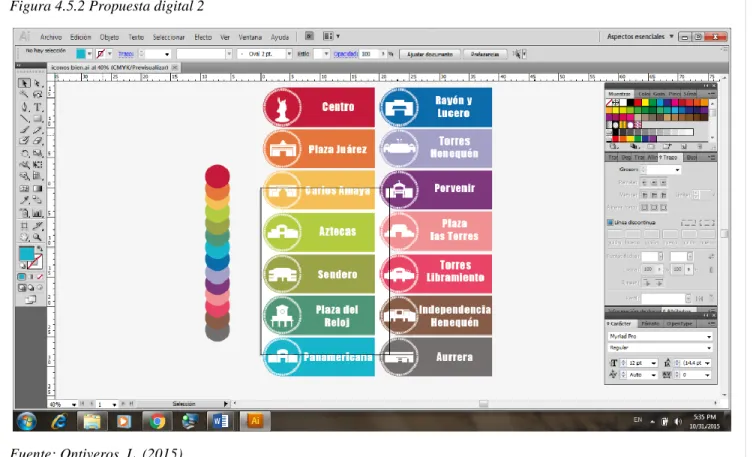The height and width of the screenshot is (457, 753).
Task: Open the Myriad Pro font dropdown
Action: pyautogui.click(x=660, y=337)
